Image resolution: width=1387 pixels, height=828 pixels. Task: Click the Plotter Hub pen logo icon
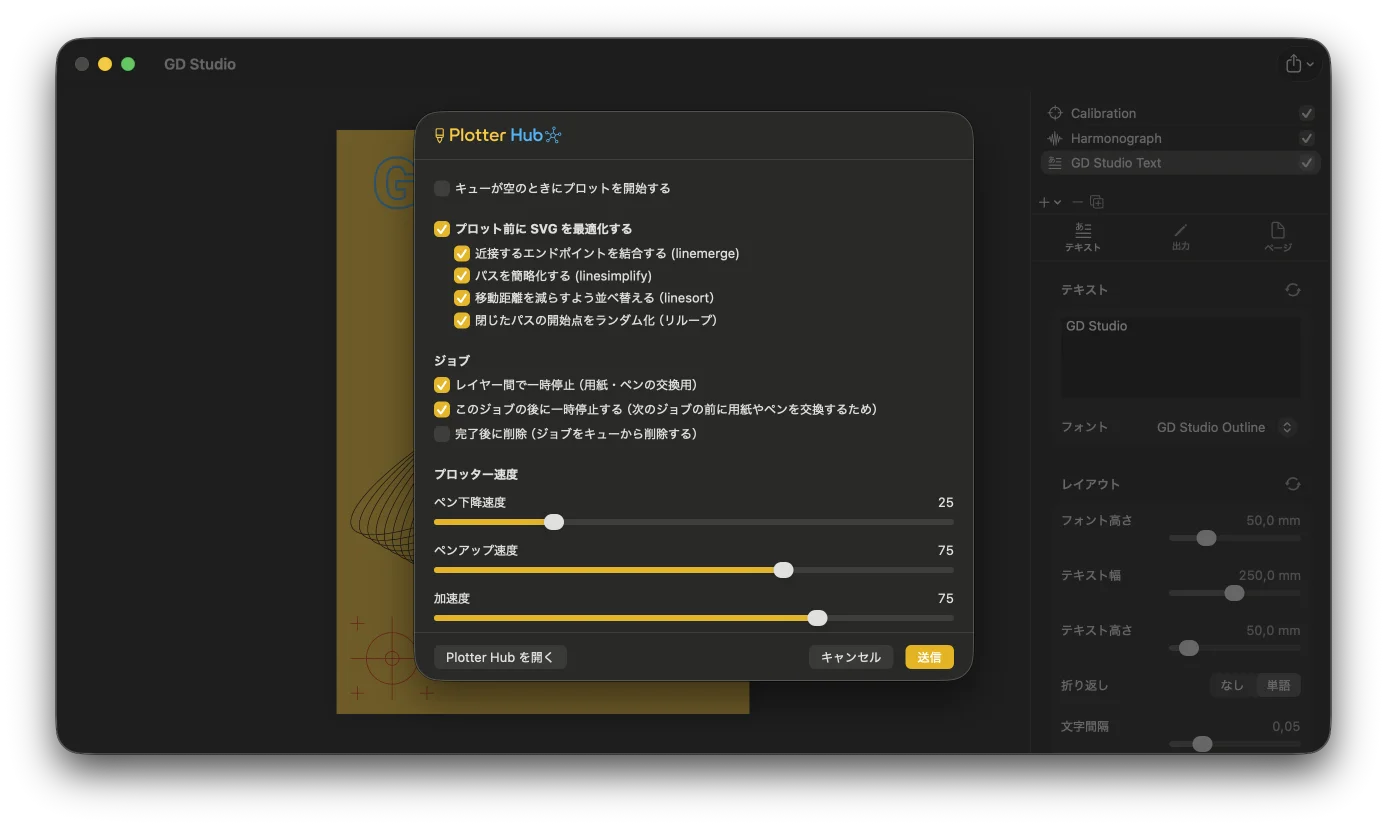coord(440,135)
